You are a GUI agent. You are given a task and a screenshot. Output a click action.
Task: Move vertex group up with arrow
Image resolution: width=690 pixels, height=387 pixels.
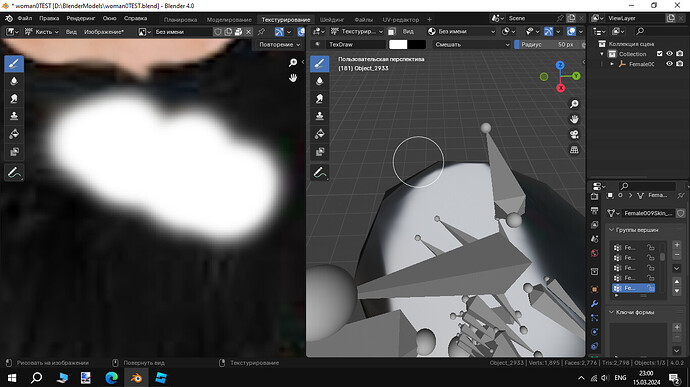tap(677, 281)
